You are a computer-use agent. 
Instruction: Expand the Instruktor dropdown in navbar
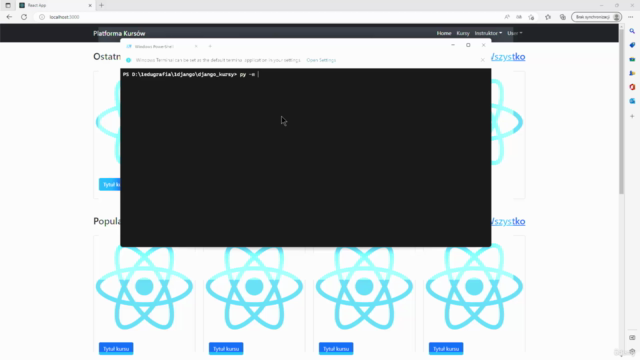click(488, 33)
